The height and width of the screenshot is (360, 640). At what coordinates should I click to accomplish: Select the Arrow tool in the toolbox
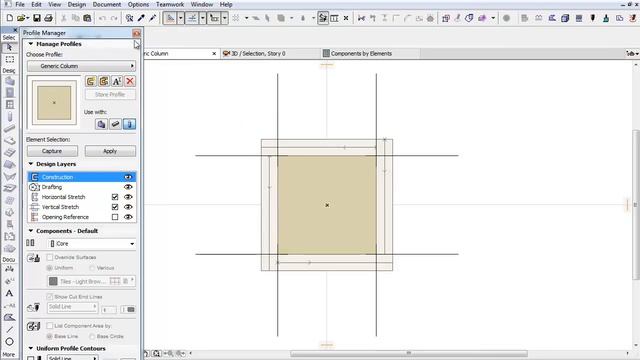click(x=9, y=48)
